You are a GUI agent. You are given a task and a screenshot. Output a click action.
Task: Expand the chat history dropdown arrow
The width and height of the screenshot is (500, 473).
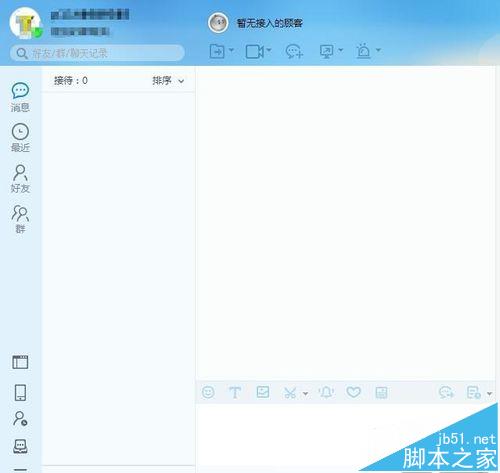click(489, 394)
